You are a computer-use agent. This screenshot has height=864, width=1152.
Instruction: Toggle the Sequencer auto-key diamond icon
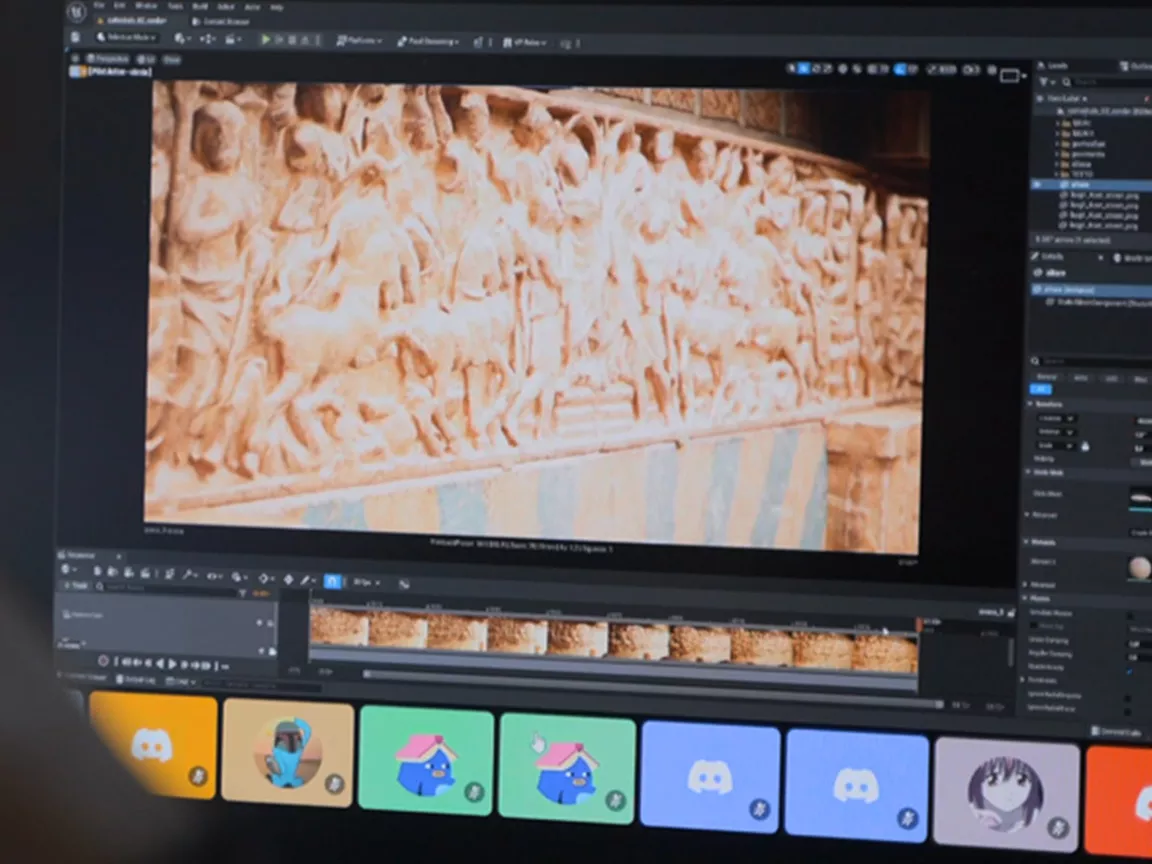click(289, 580)
